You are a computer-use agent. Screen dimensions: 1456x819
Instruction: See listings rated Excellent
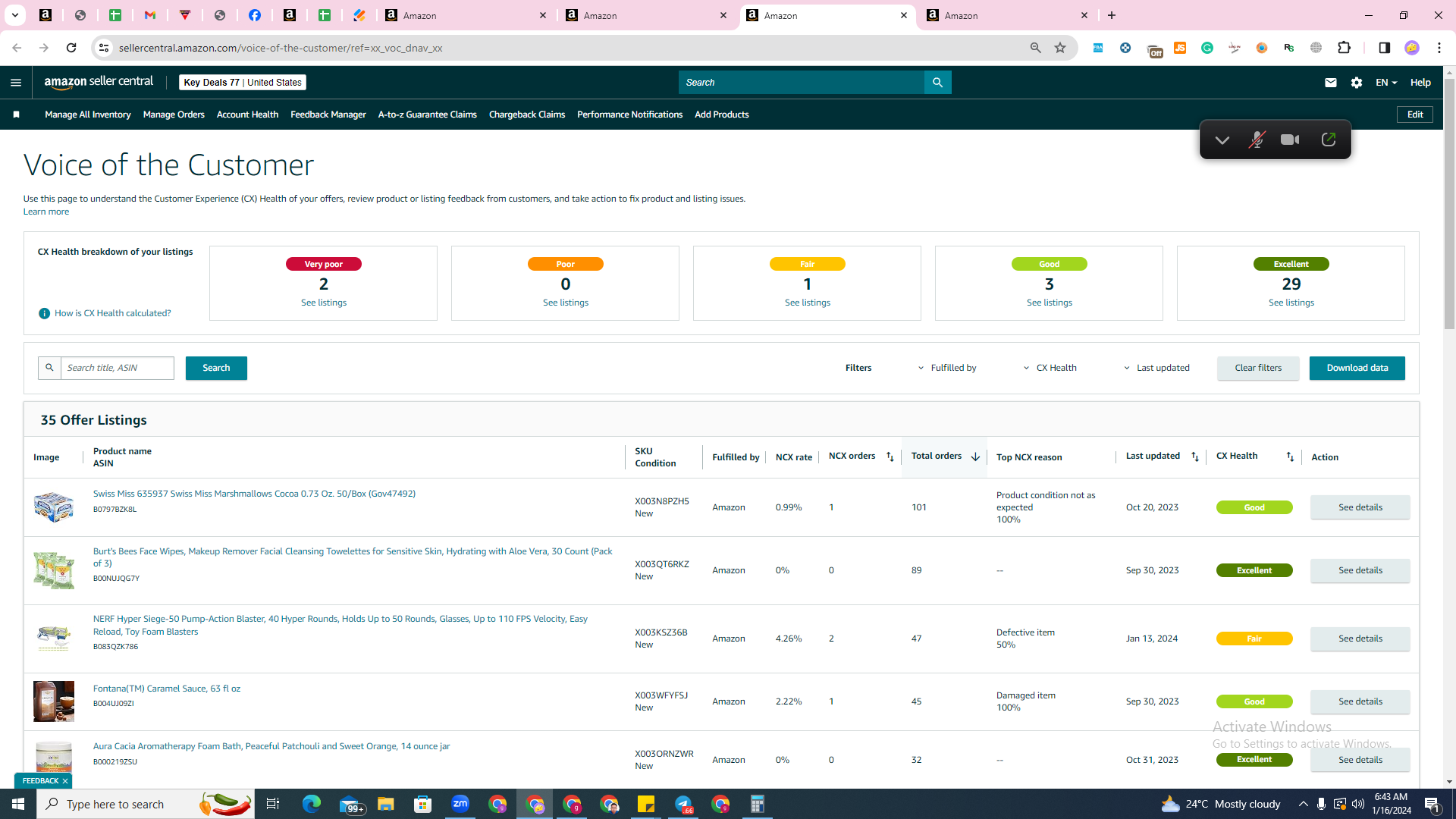click(x=1291, y=303)
